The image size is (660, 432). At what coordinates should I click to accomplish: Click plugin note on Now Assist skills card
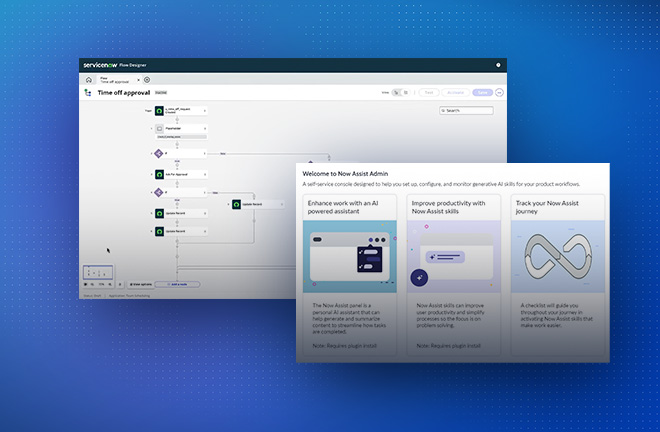(x=448, y=346)
